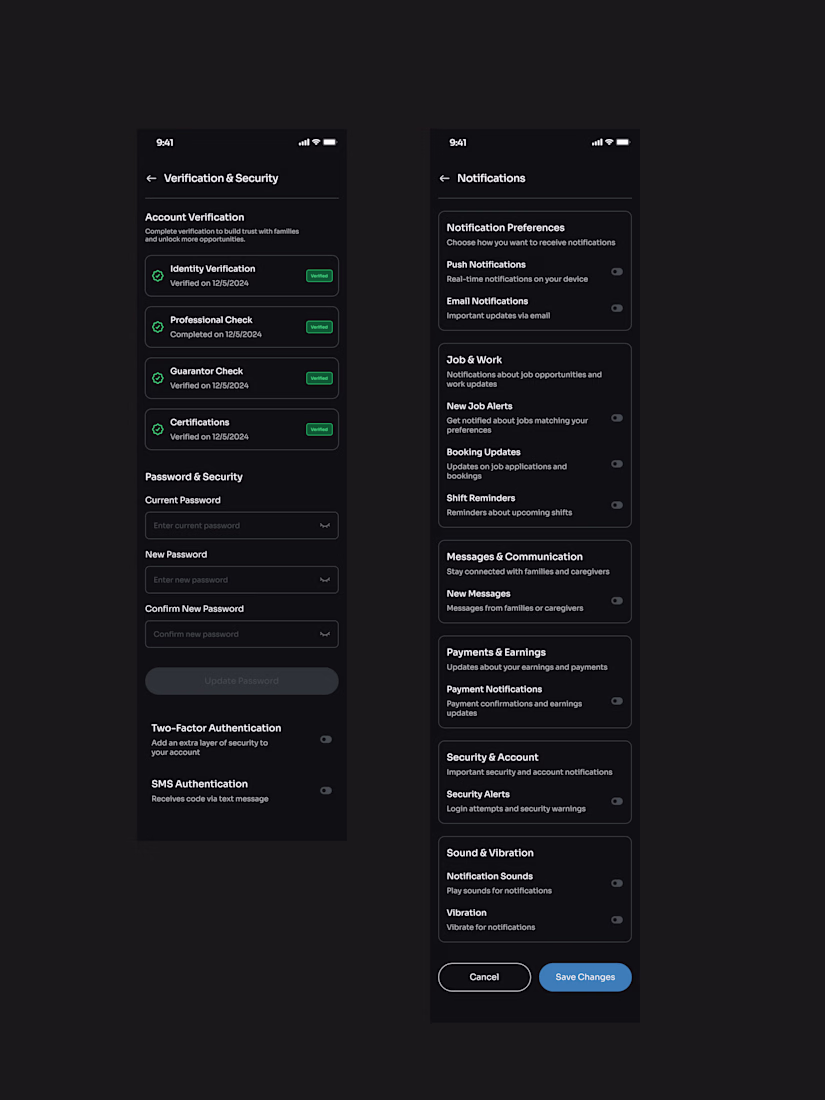Click the Cancel button
This screenshot has height=1100, width=825.
tap(484, 977)
